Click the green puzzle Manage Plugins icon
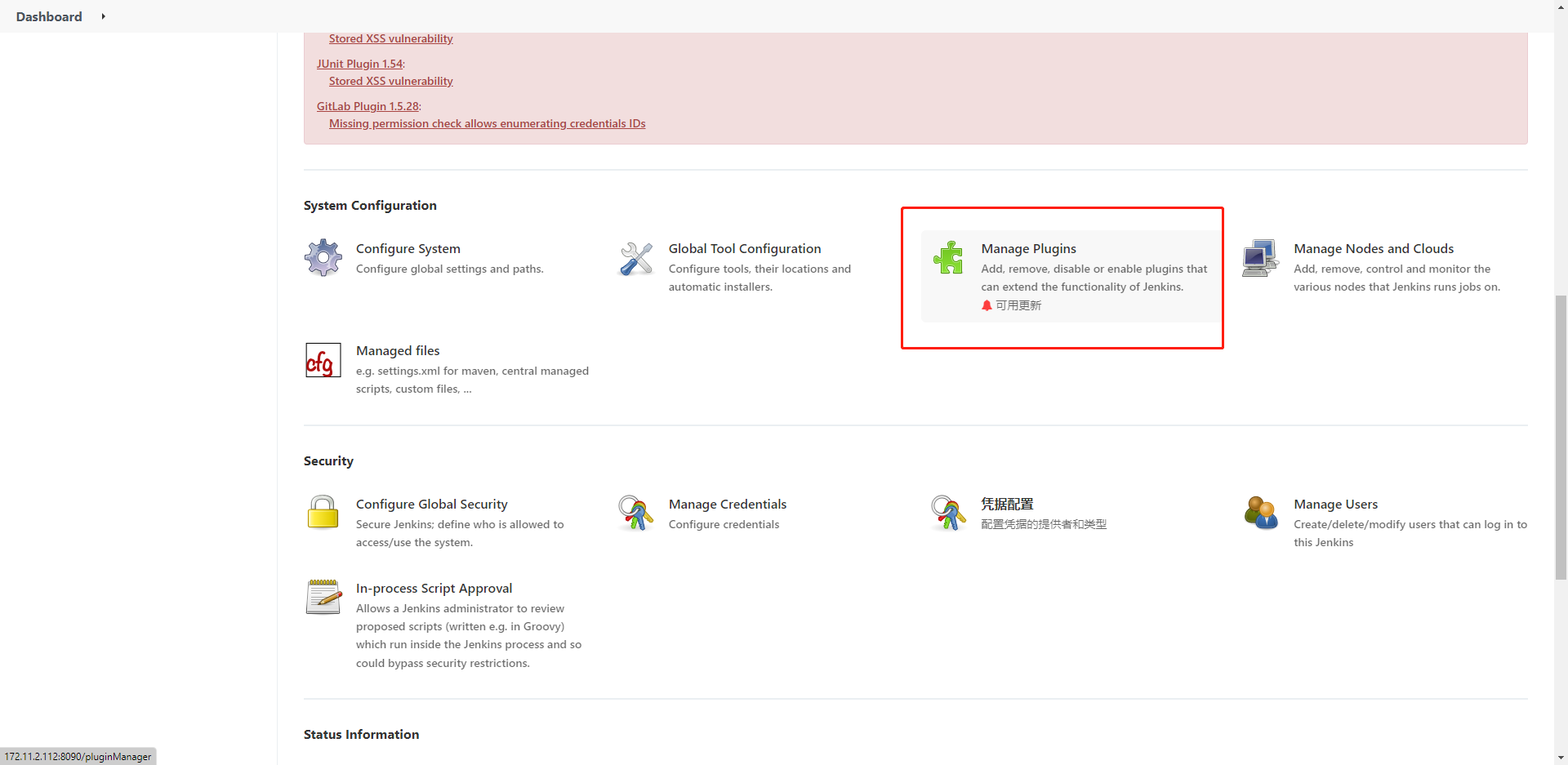 948,258
